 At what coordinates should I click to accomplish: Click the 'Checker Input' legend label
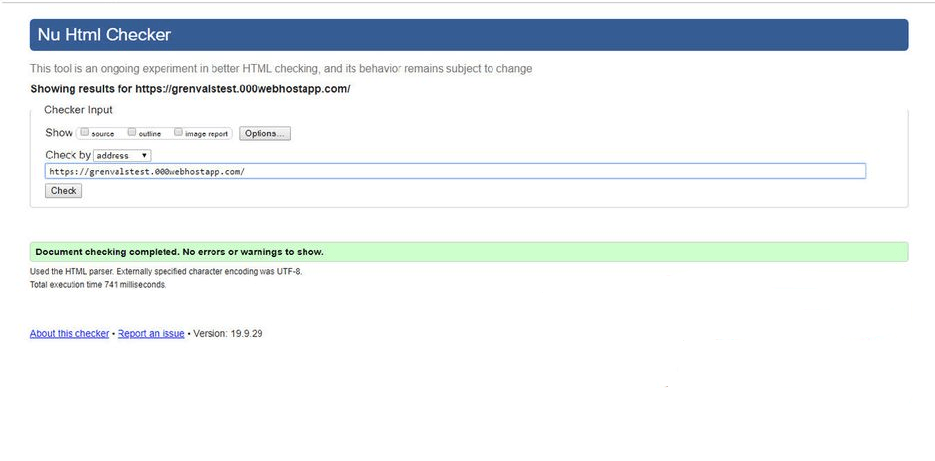pyautogui.click(x=78, y=110)
